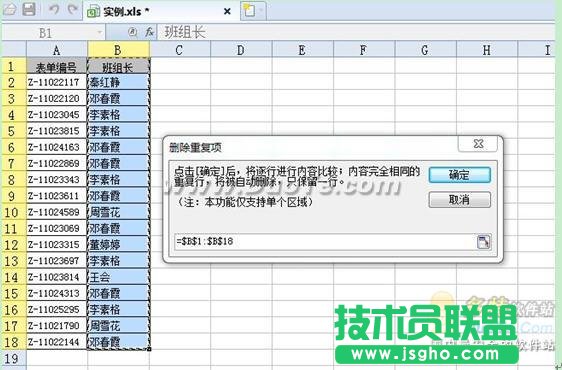The width and height of the screenshot is (562, 370).
Task: Select row 19 header
Action: (x=13, y=358)
